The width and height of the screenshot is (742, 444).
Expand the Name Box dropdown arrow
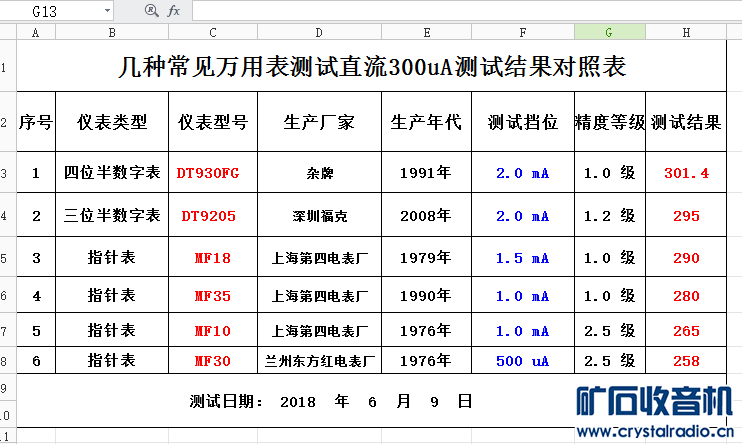click(107, 10)
